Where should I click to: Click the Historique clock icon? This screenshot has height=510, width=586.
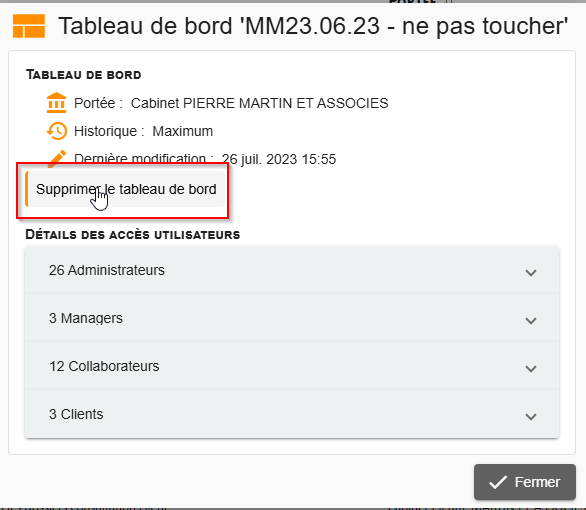pyautogui.click(x=56, y=131)
